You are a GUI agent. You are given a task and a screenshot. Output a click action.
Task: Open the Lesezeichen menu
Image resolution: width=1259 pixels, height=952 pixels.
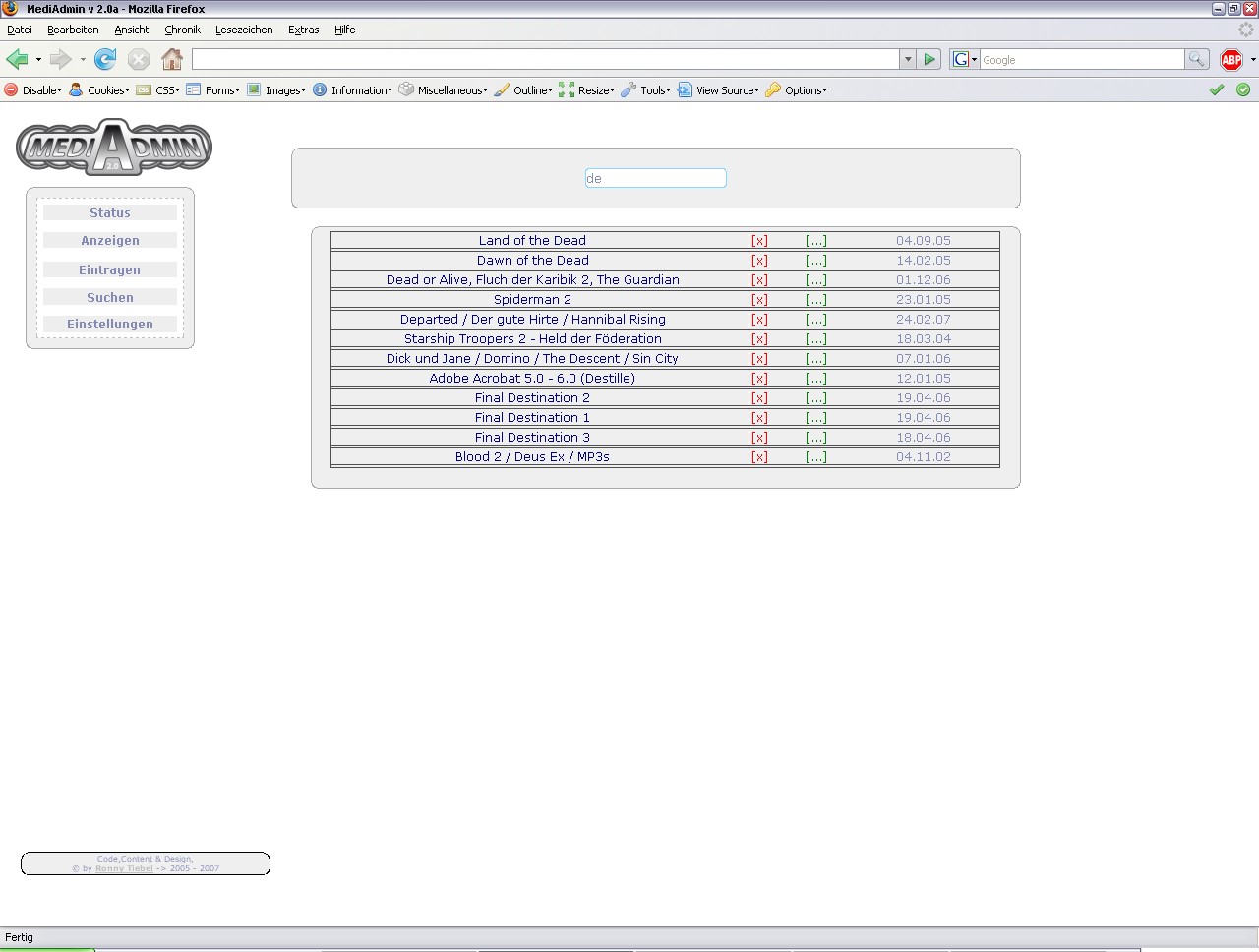(x=244, y=30)
